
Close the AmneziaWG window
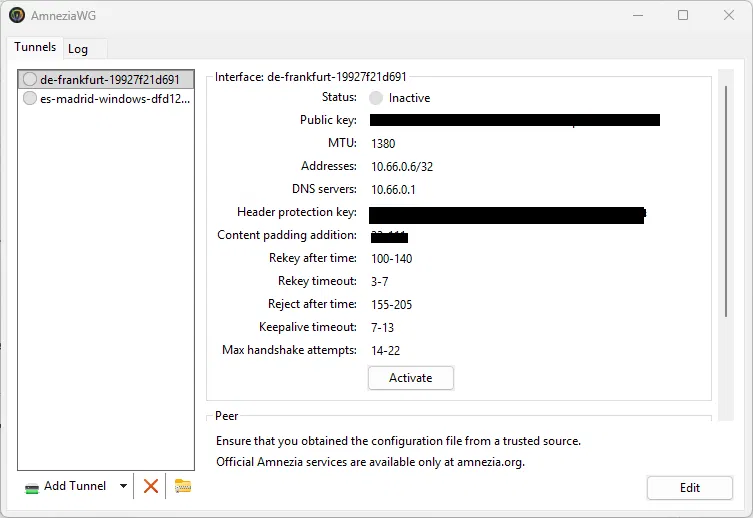(729, 15)
